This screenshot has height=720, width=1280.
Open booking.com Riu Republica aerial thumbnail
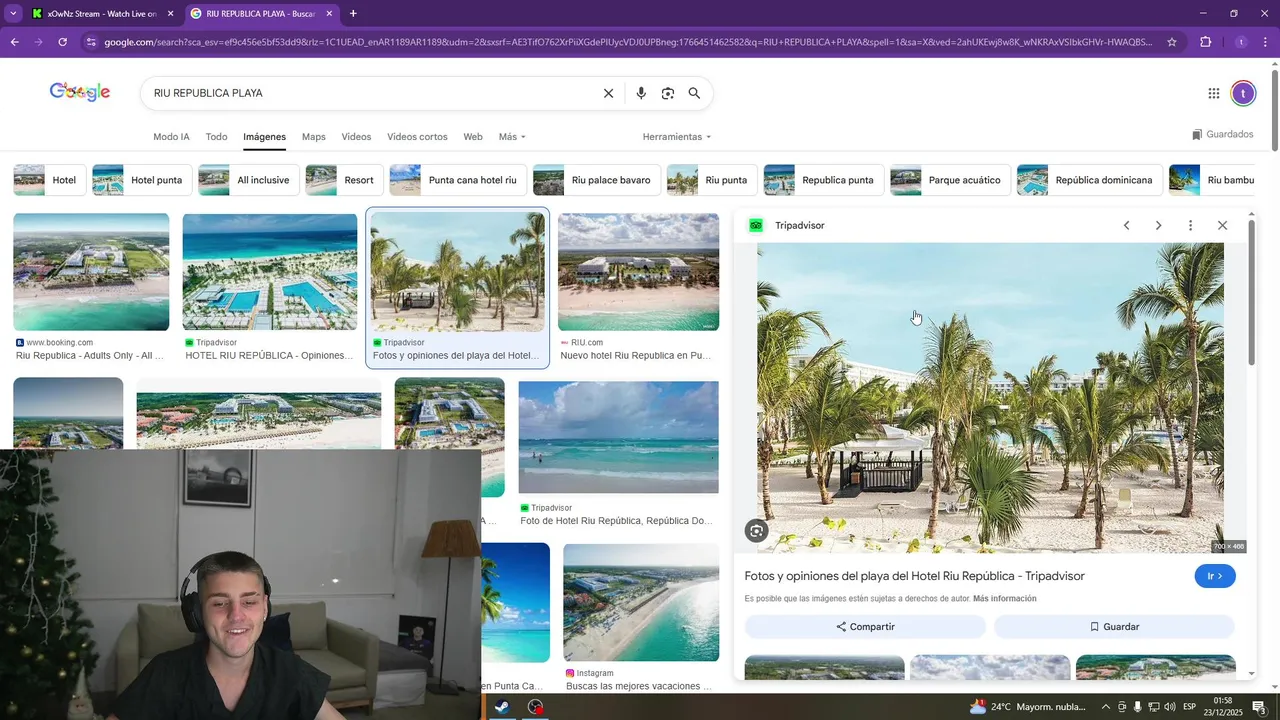pos(91,272)
